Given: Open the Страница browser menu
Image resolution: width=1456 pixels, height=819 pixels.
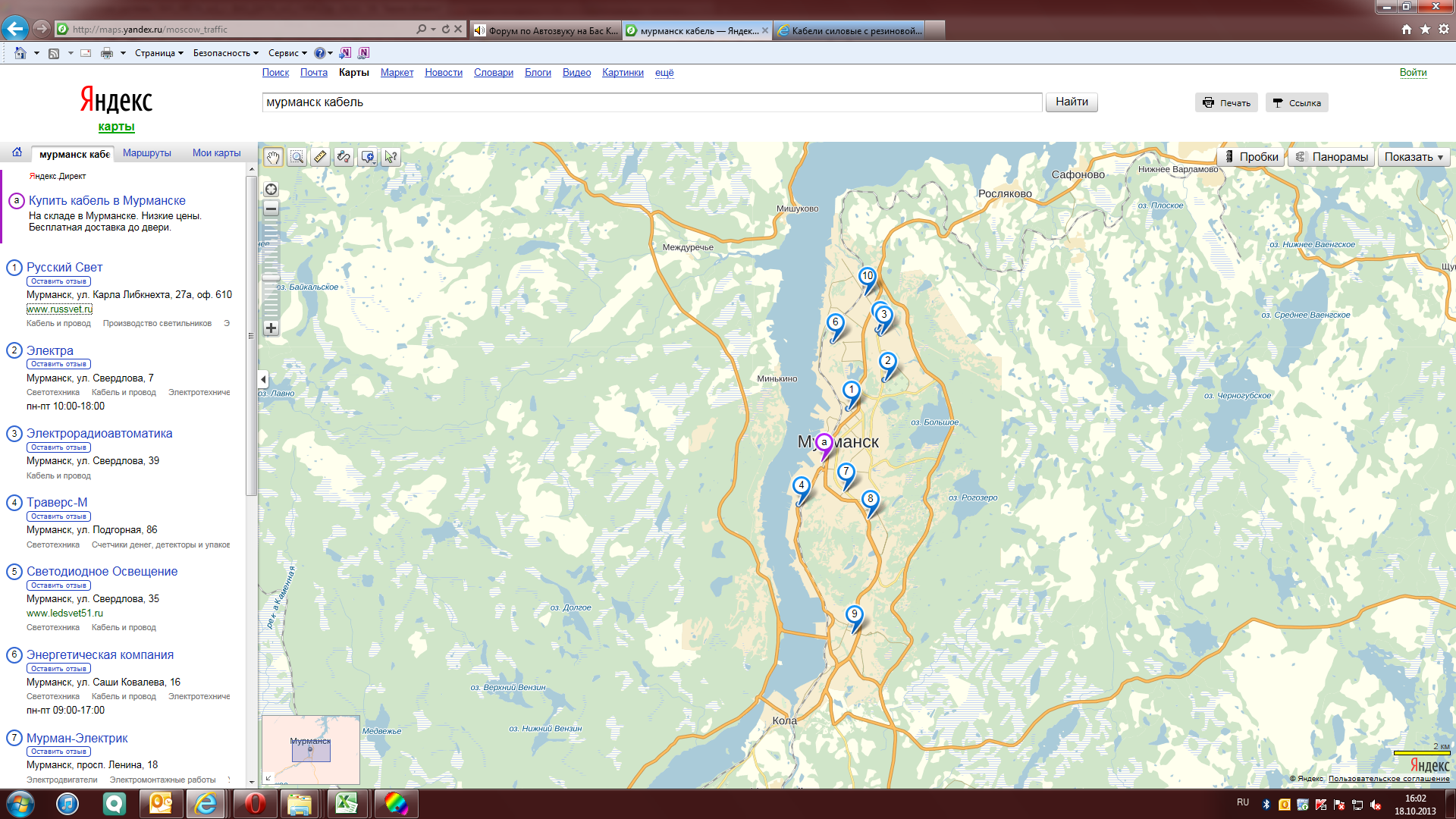Looking at the screenshot, I should [x=159, y=53].
